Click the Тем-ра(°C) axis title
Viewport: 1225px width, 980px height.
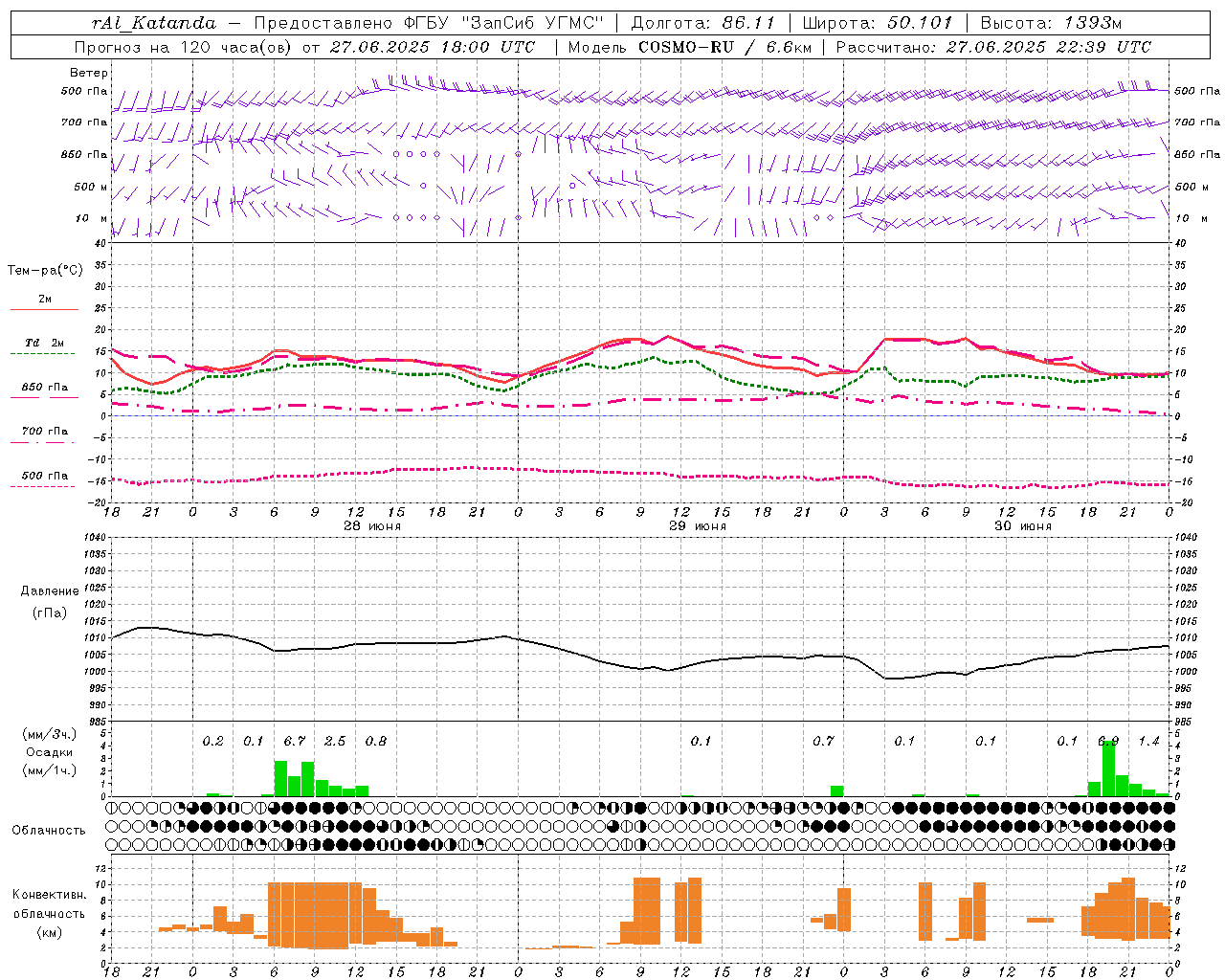point(45,271)
